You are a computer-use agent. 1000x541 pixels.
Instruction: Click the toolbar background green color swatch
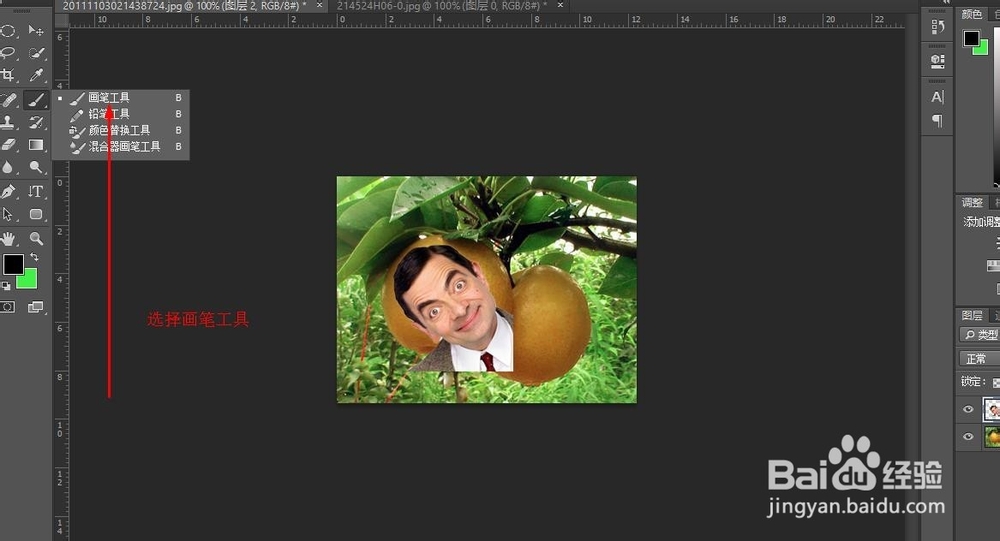click(29, 281)
